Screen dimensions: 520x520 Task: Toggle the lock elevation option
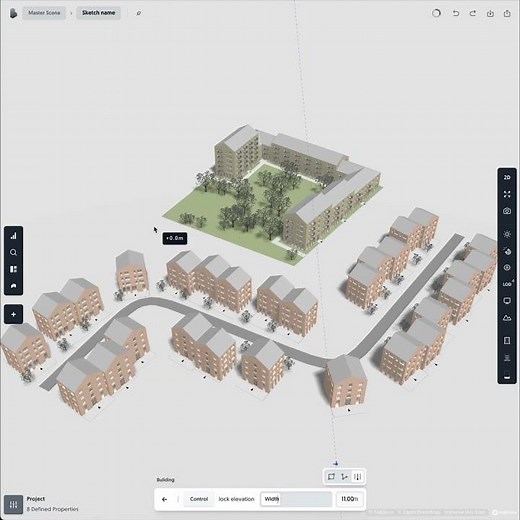236,499
